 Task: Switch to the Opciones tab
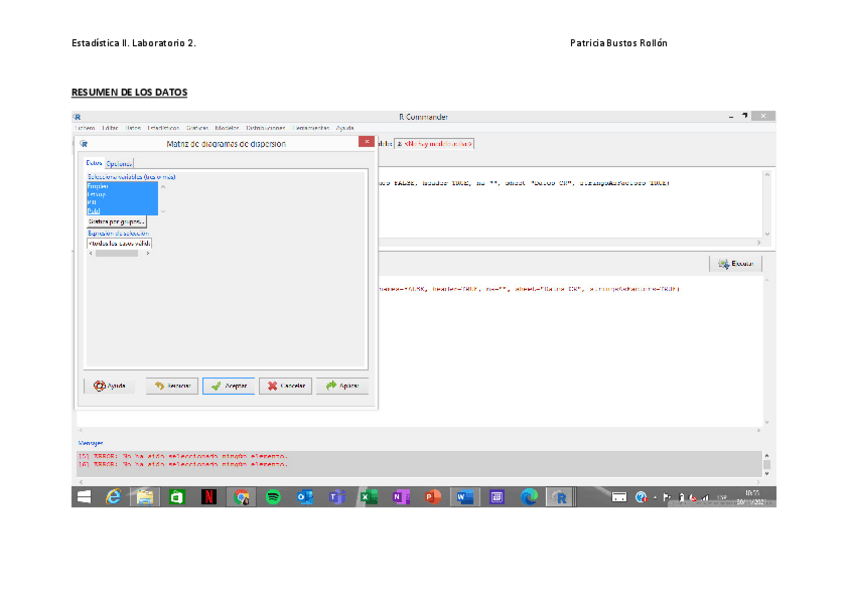(x=119, y=163)
